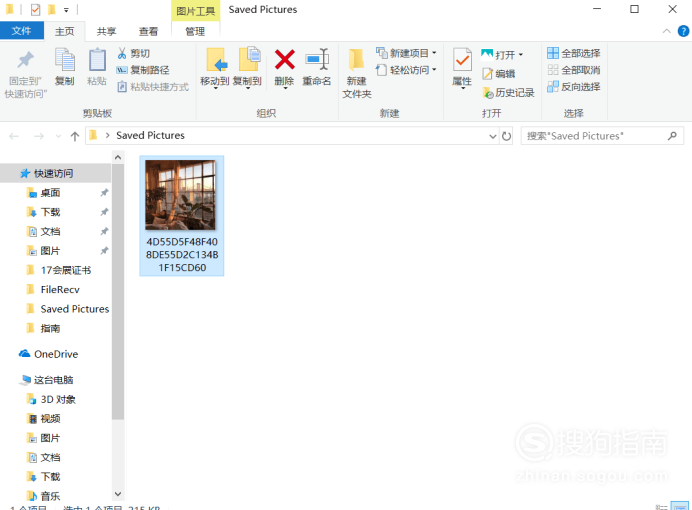Click the Saved Pictures address bar path
Viewport: 692px width, 510px height.
coord(150,135)
